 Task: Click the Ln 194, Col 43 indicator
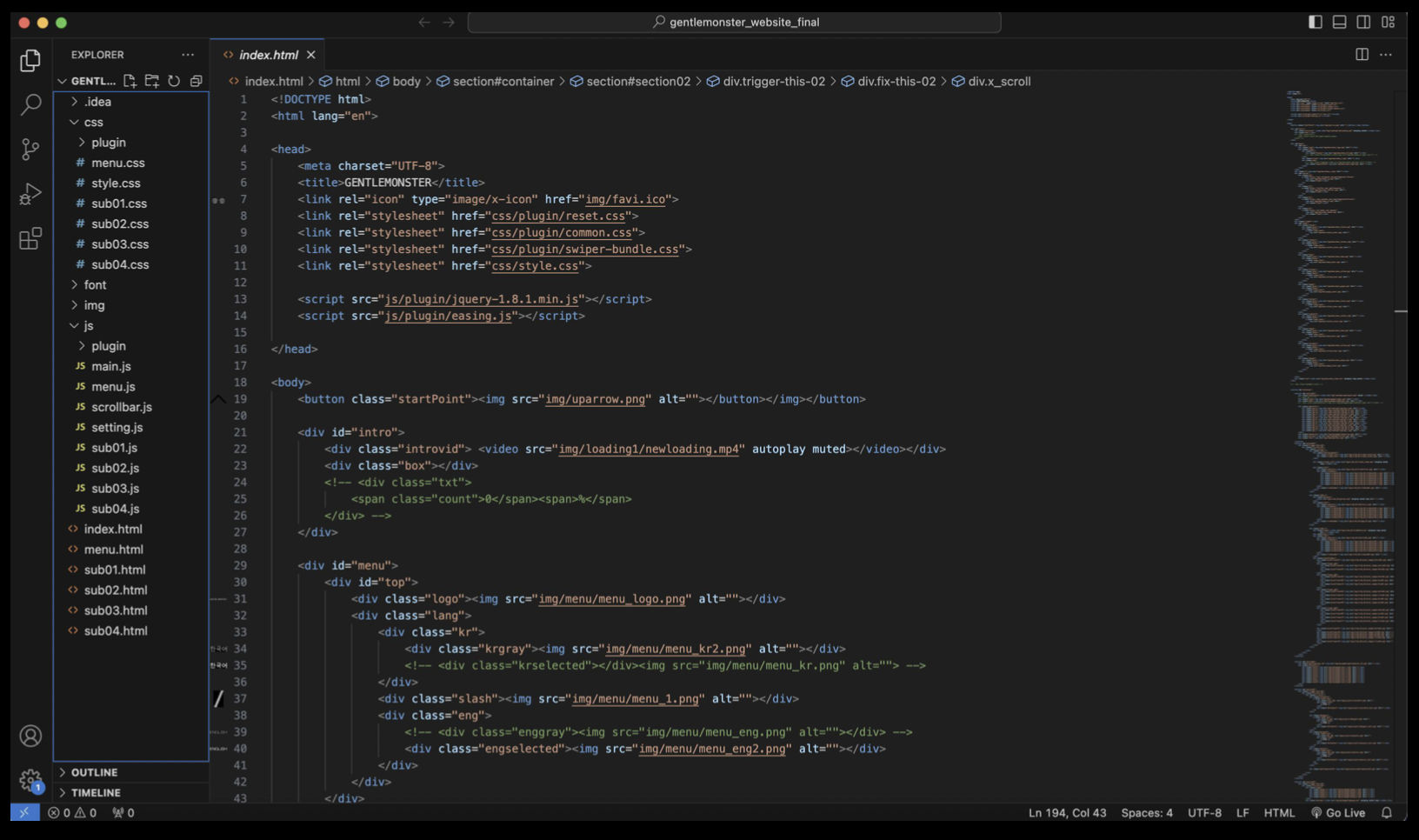pos(1067,813)
